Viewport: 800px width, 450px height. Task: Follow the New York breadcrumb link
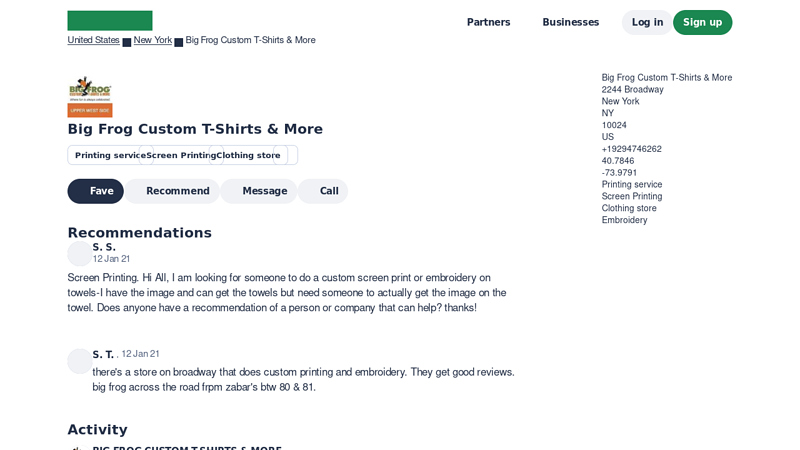coord(153,40)
